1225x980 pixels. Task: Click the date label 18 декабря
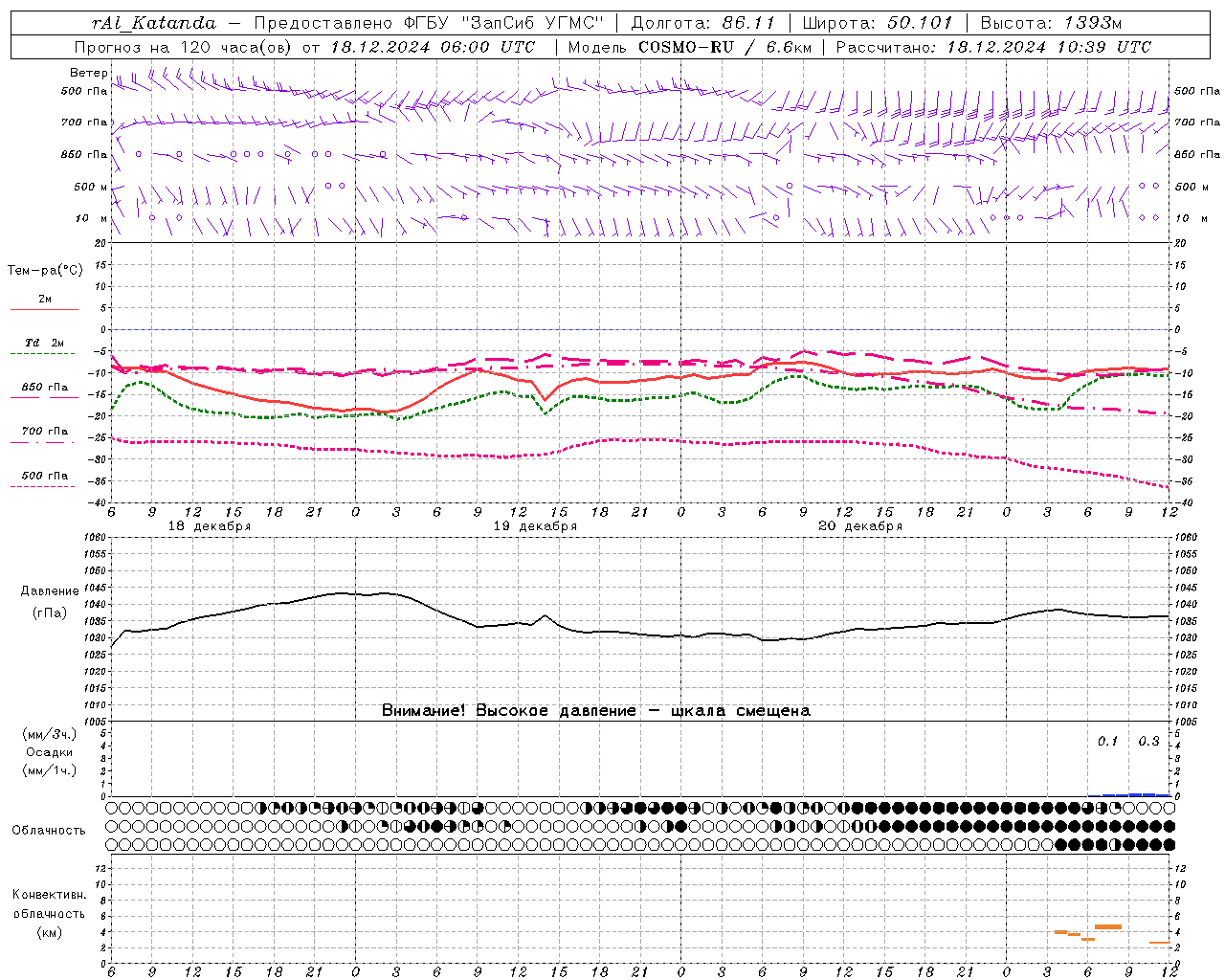pos(210,526)
